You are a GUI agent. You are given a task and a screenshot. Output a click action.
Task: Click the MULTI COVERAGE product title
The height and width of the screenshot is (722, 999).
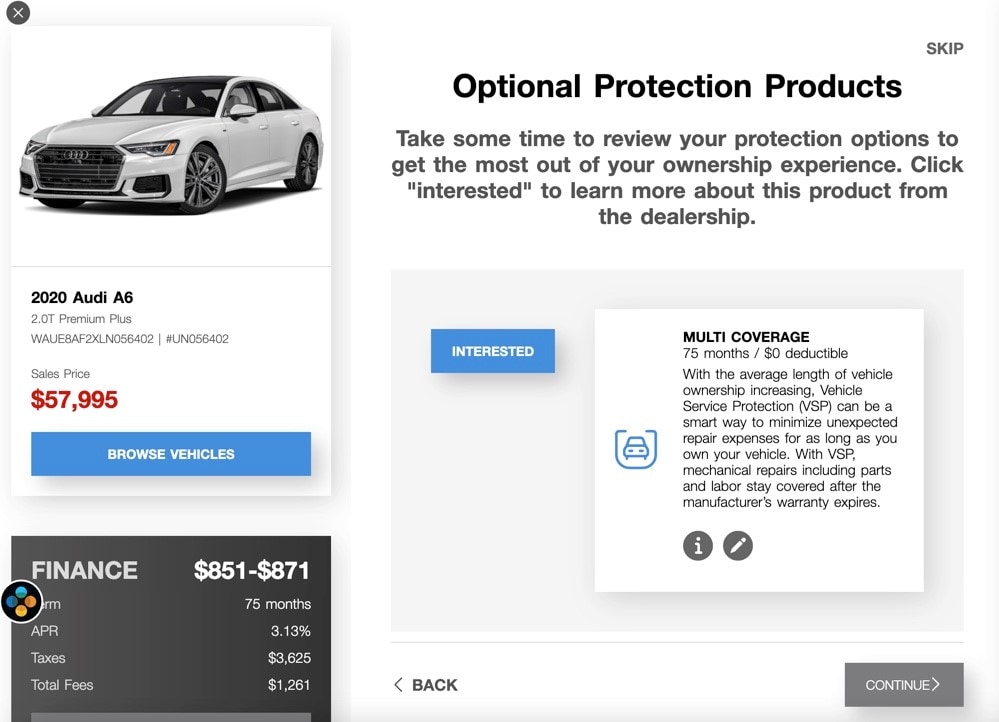[746, 337]
